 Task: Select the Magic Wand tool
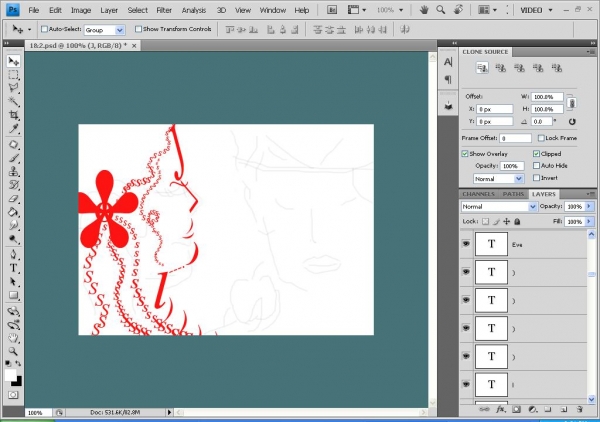[x=14, y=101]
